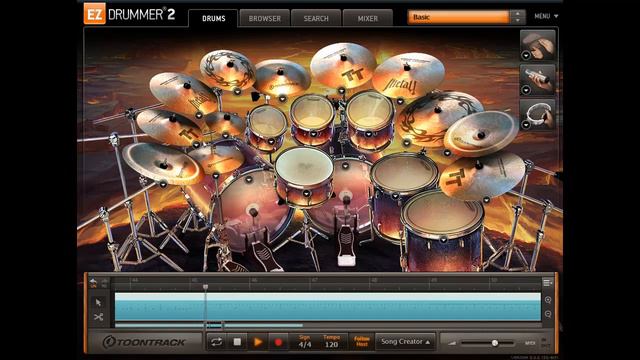Screen dimensions: 640x360
Task: Click bar 47 on the timeline ruler
Action: [314, 281]
